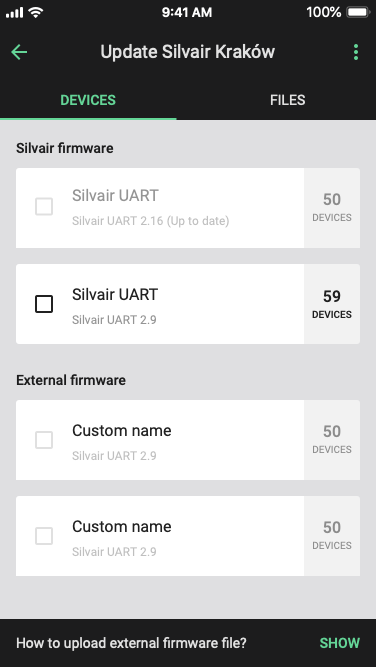Switch to the FILES tab
The height and width of the screenshot is (667, 376).
click(288, 100)
